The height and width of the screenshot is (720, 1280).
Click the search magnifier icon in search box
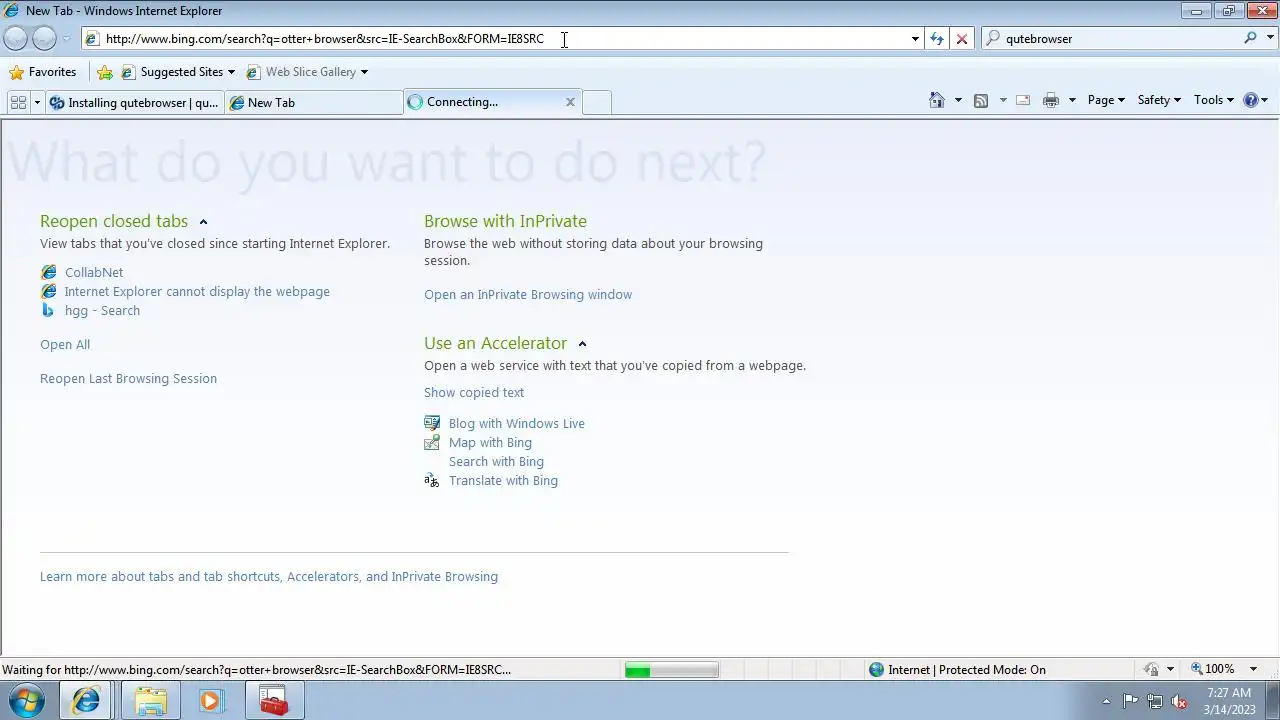(x=1250, y=38)
